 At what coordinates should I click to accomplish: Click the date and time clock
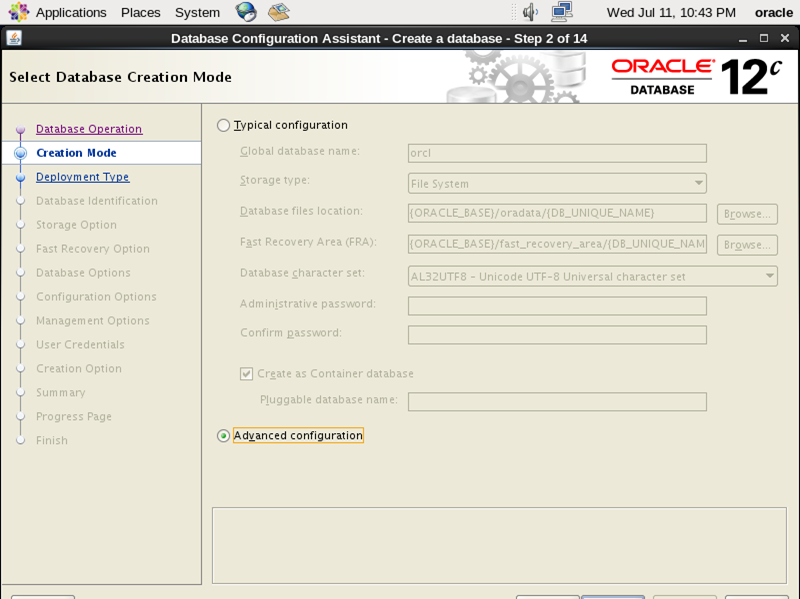click(671, 12)
